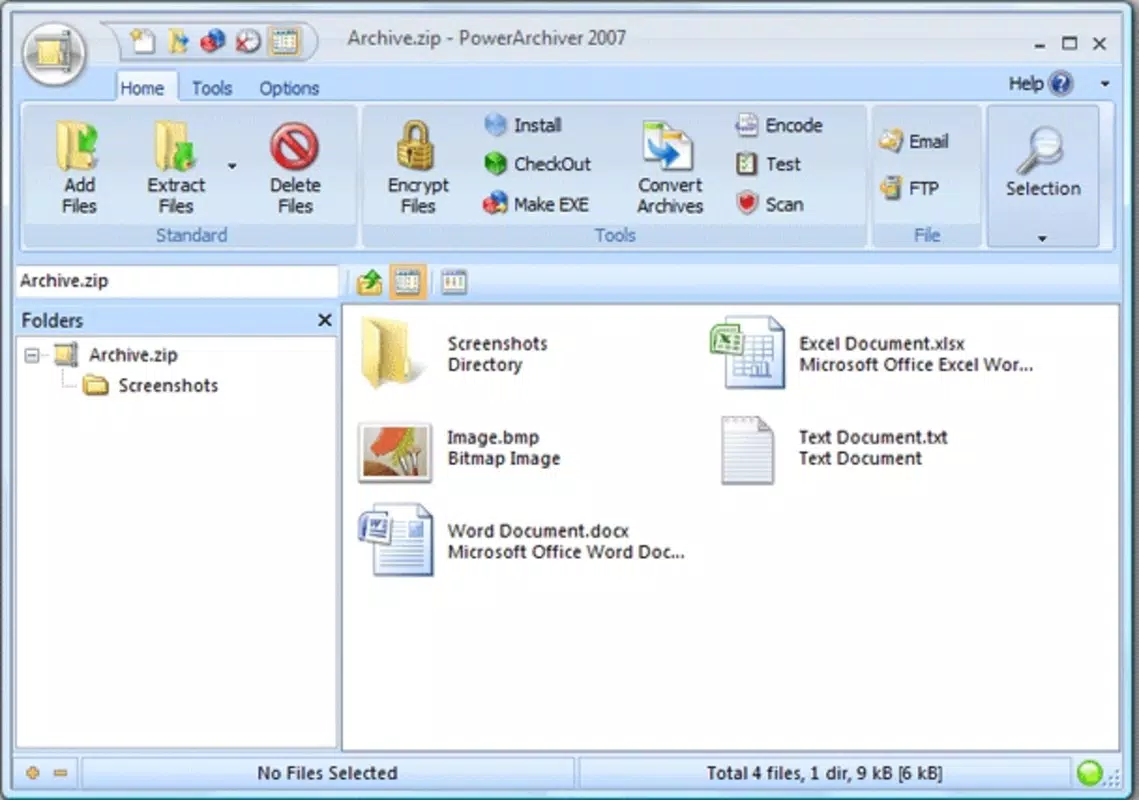Click the Make EXE tool button

click(x=536, y=204)
